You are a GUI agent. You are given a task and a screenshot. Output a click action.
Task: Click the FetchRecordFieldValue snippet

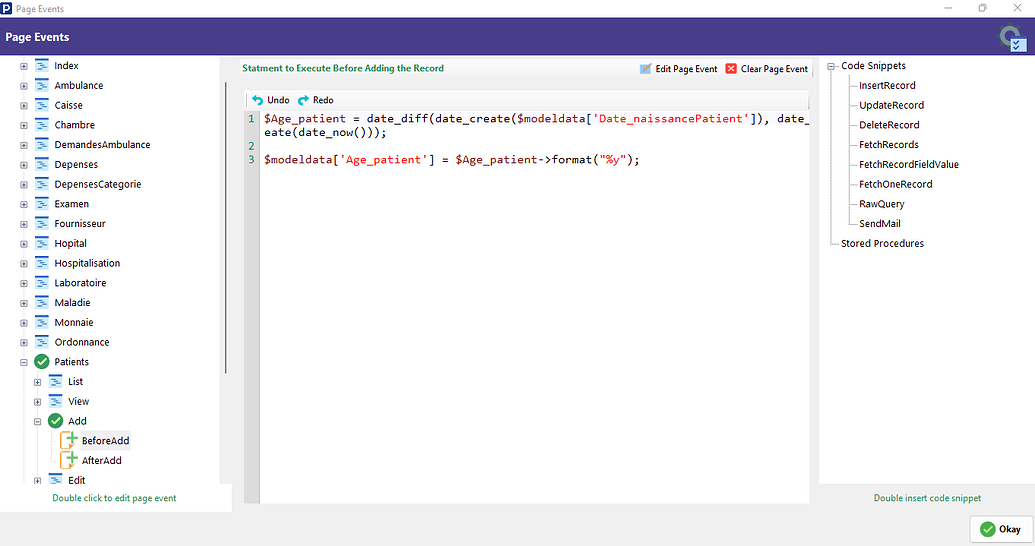pyautogui.click(x=908, y=165)
